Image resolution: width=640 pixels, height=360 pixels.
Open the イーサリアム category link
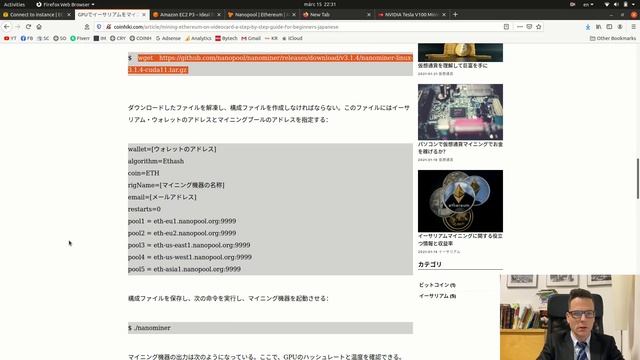(438, 296)
